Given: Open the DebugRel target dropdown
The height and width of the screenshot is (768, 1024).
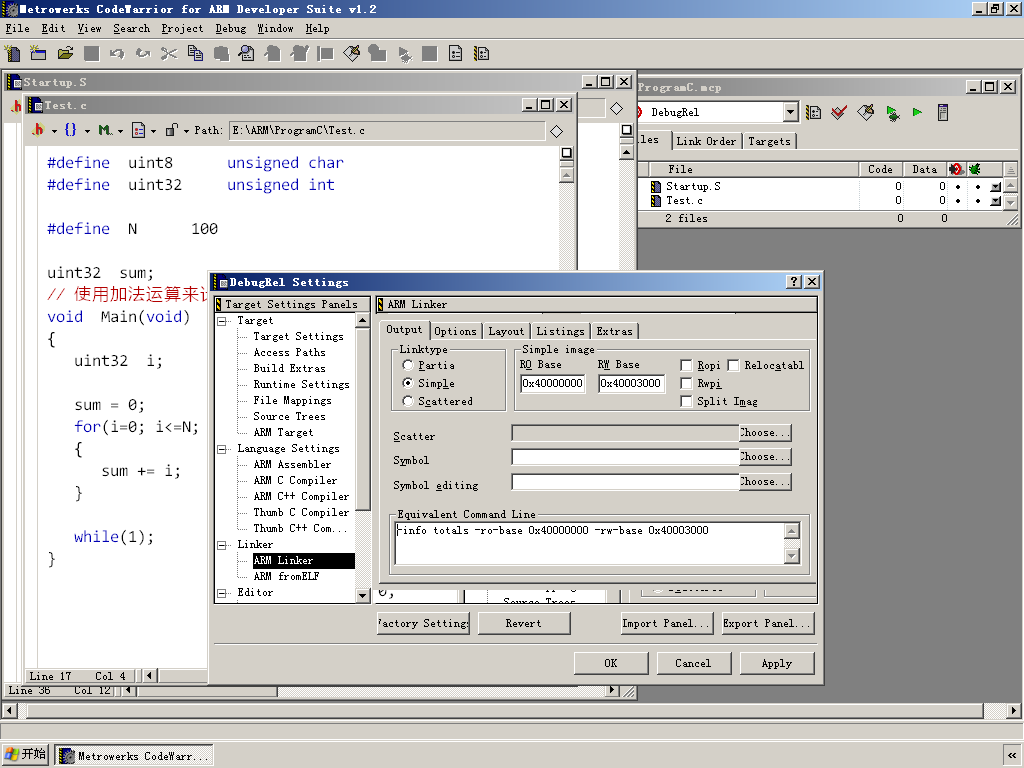Looking at the screenshot, I should [x=791, y=112].
